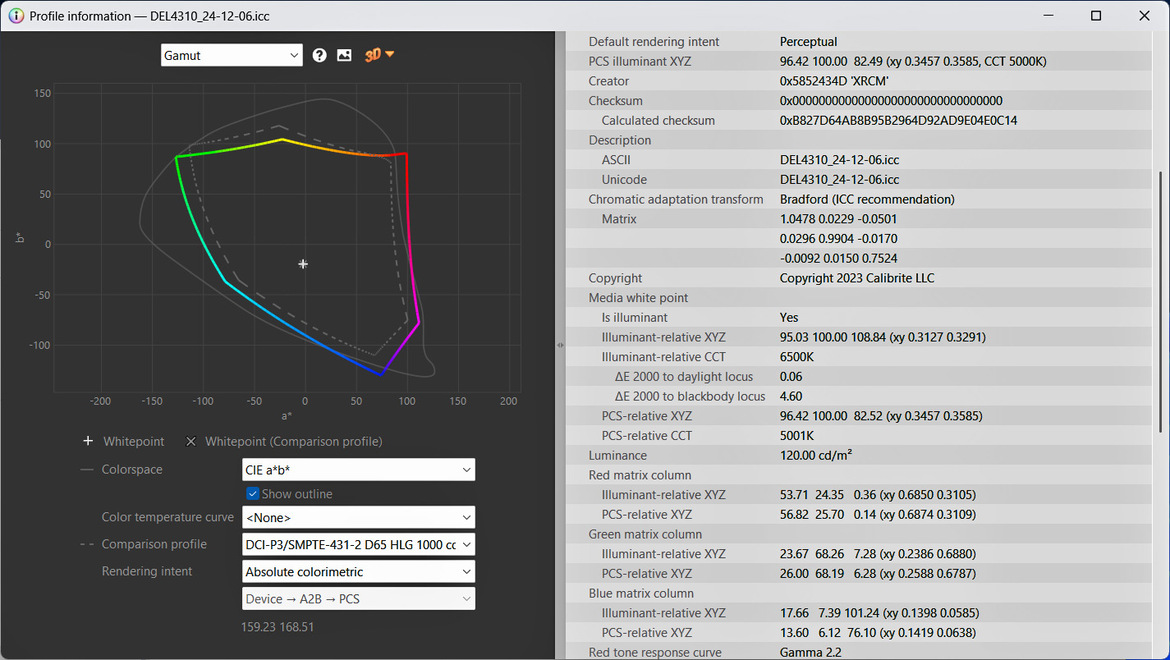Screen dimensions: 1170x660
Task: Click Illuminant-relative CCT value 6500K
Action: (x=796, y=357)
